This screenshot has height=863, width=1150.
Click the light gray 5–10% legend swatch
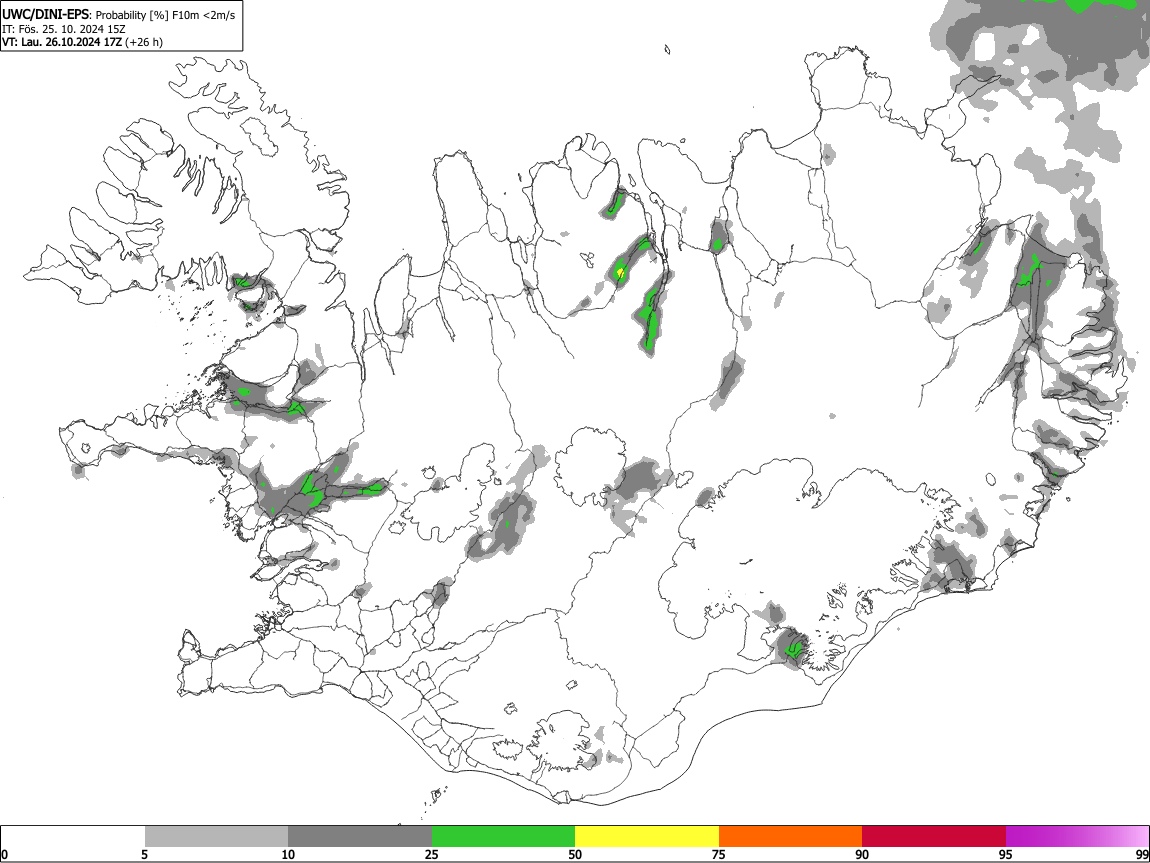216,837
